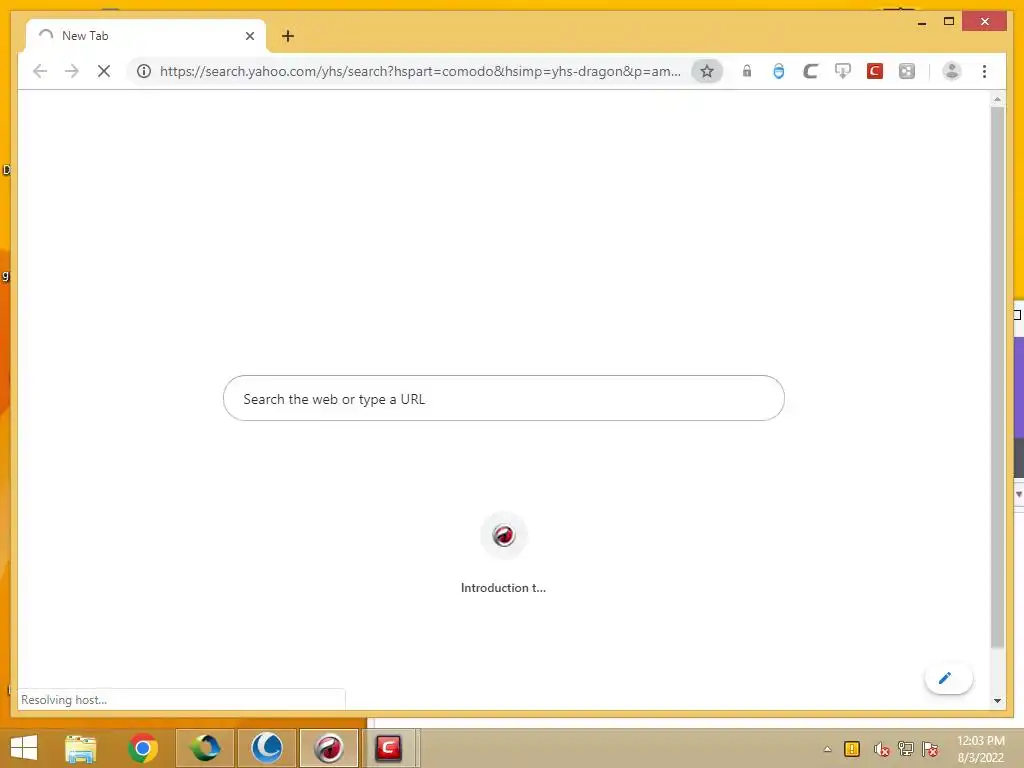Open a new tab with plus button
This screenshot has height=768, width=1024.
pos(288,36)
